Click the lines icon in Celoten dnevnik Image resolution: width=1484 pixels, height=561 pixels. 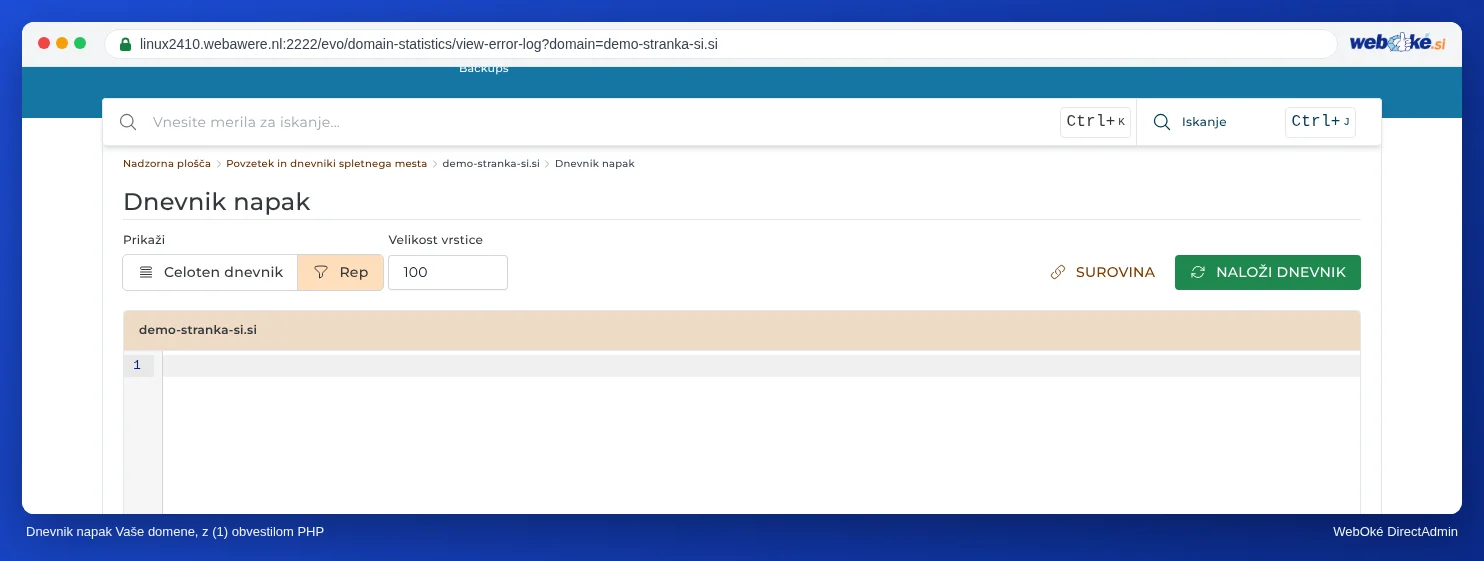point(146,272)
